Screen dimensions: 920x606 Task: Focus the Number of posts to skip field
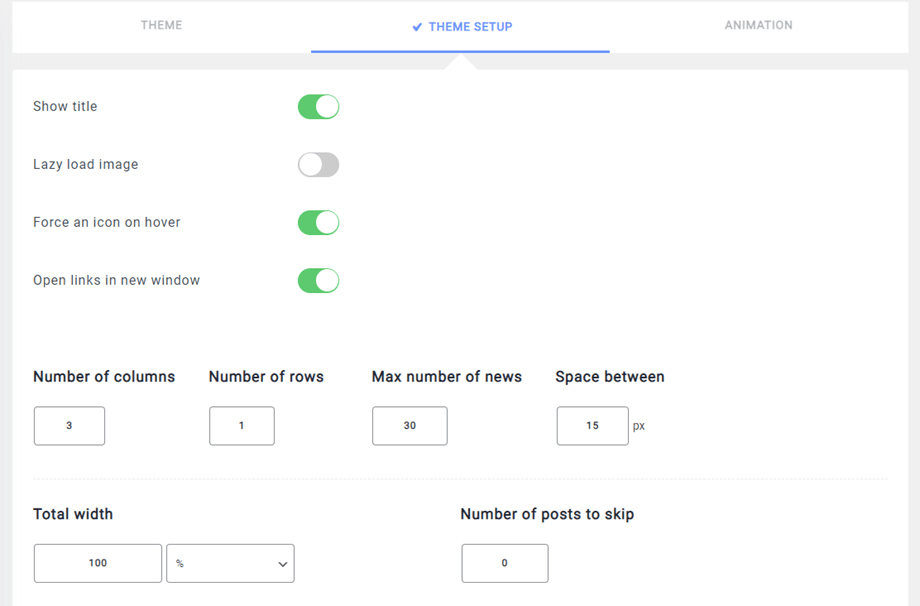click(x=504, y=563)
